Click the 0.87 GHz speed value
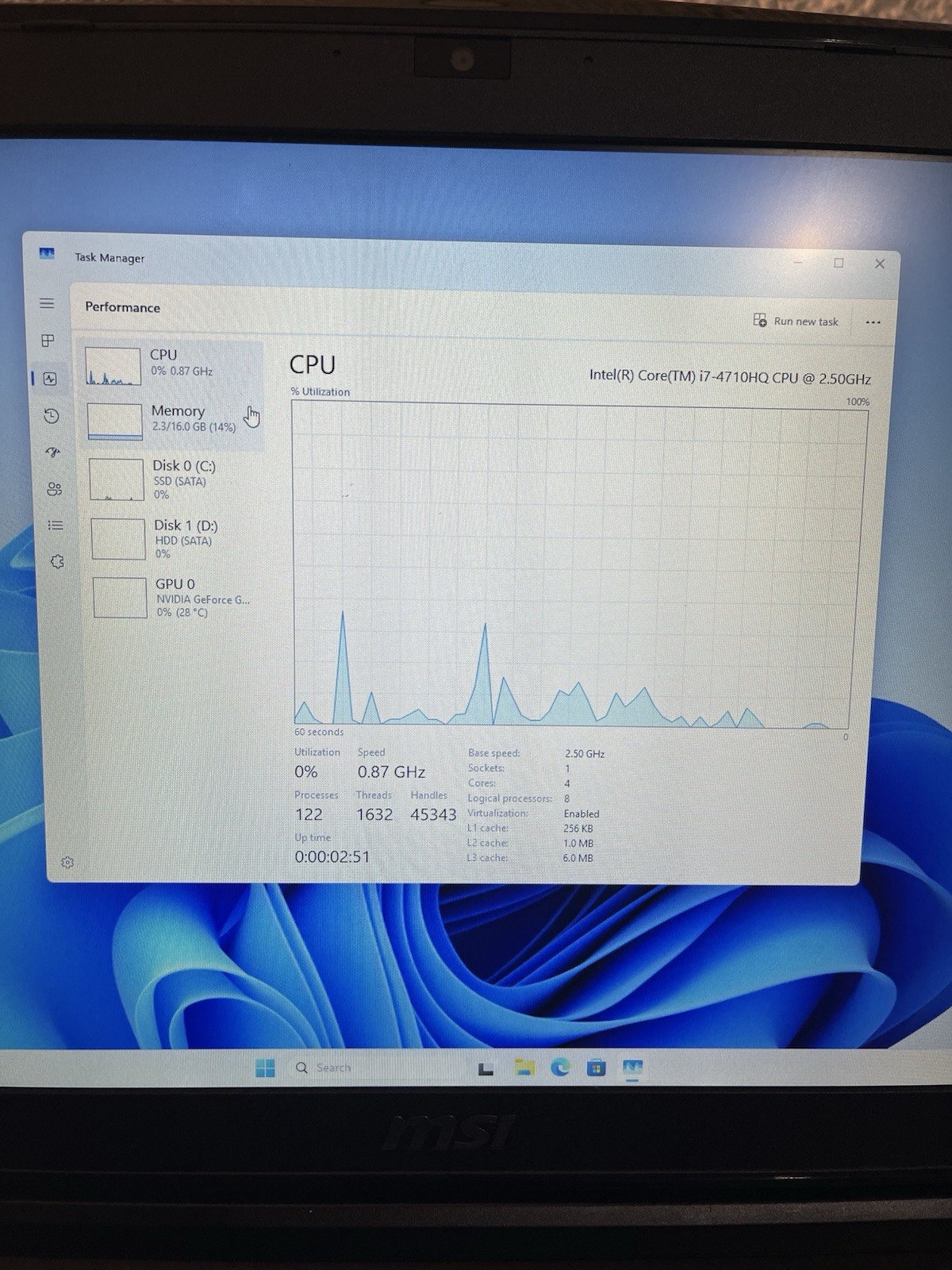Image resolution: width=952 pixels, height=1270 pixels. pyautogui.click(x=391, y=772)
